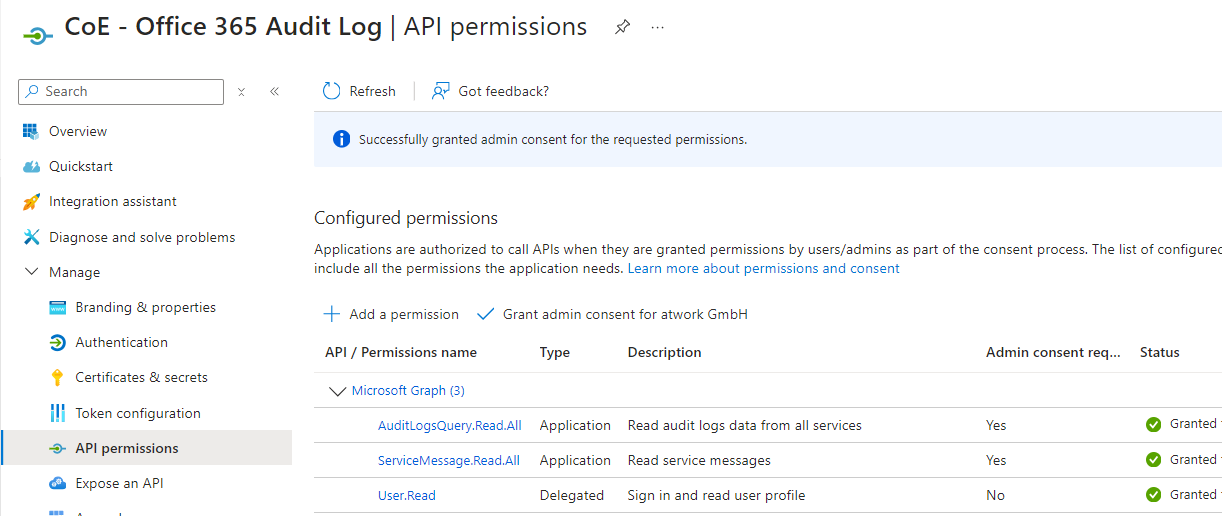Select Expose an API in the sidebar

[x=119, y=483]
